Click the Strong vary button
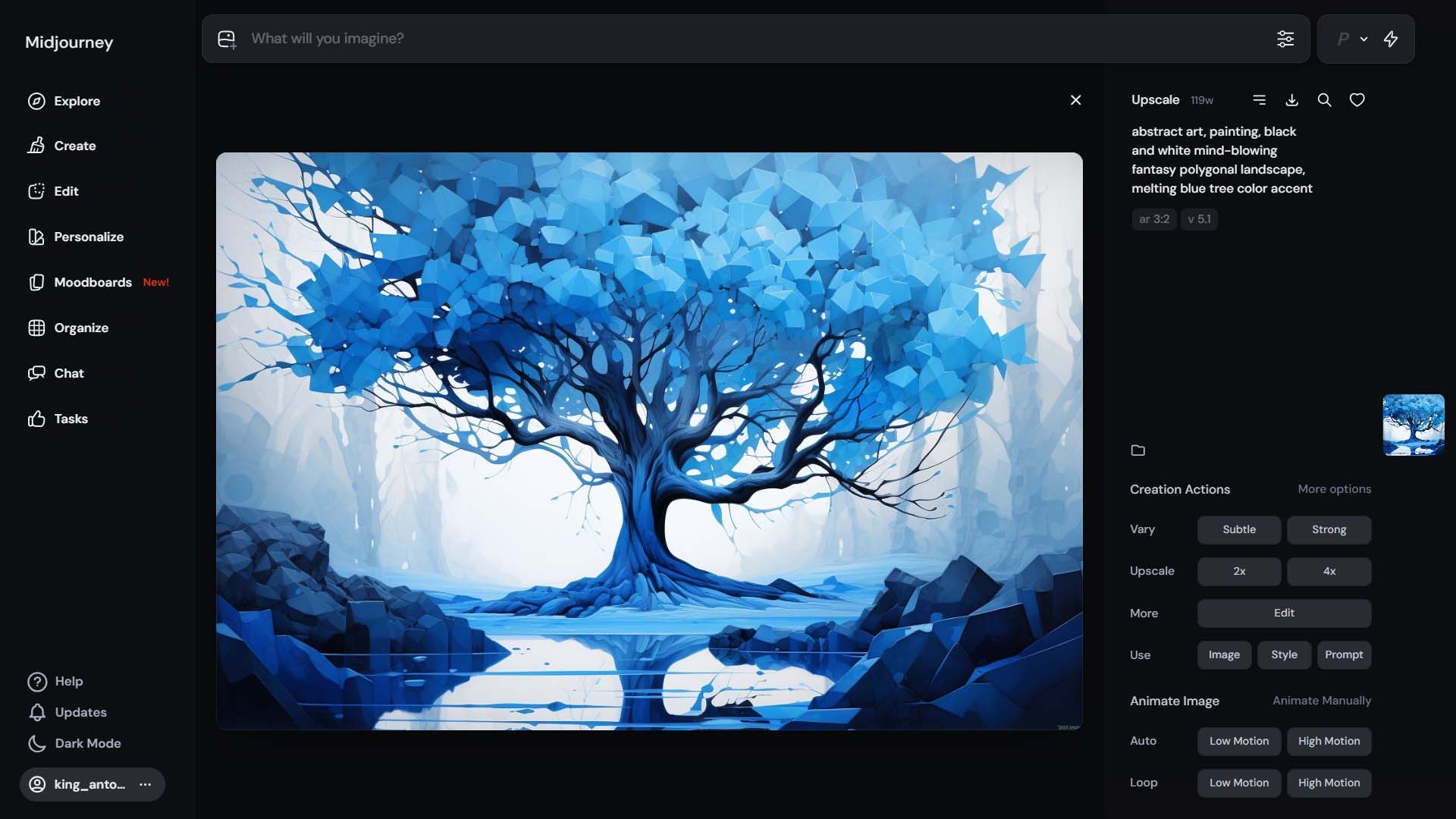 click(1329, 529)
